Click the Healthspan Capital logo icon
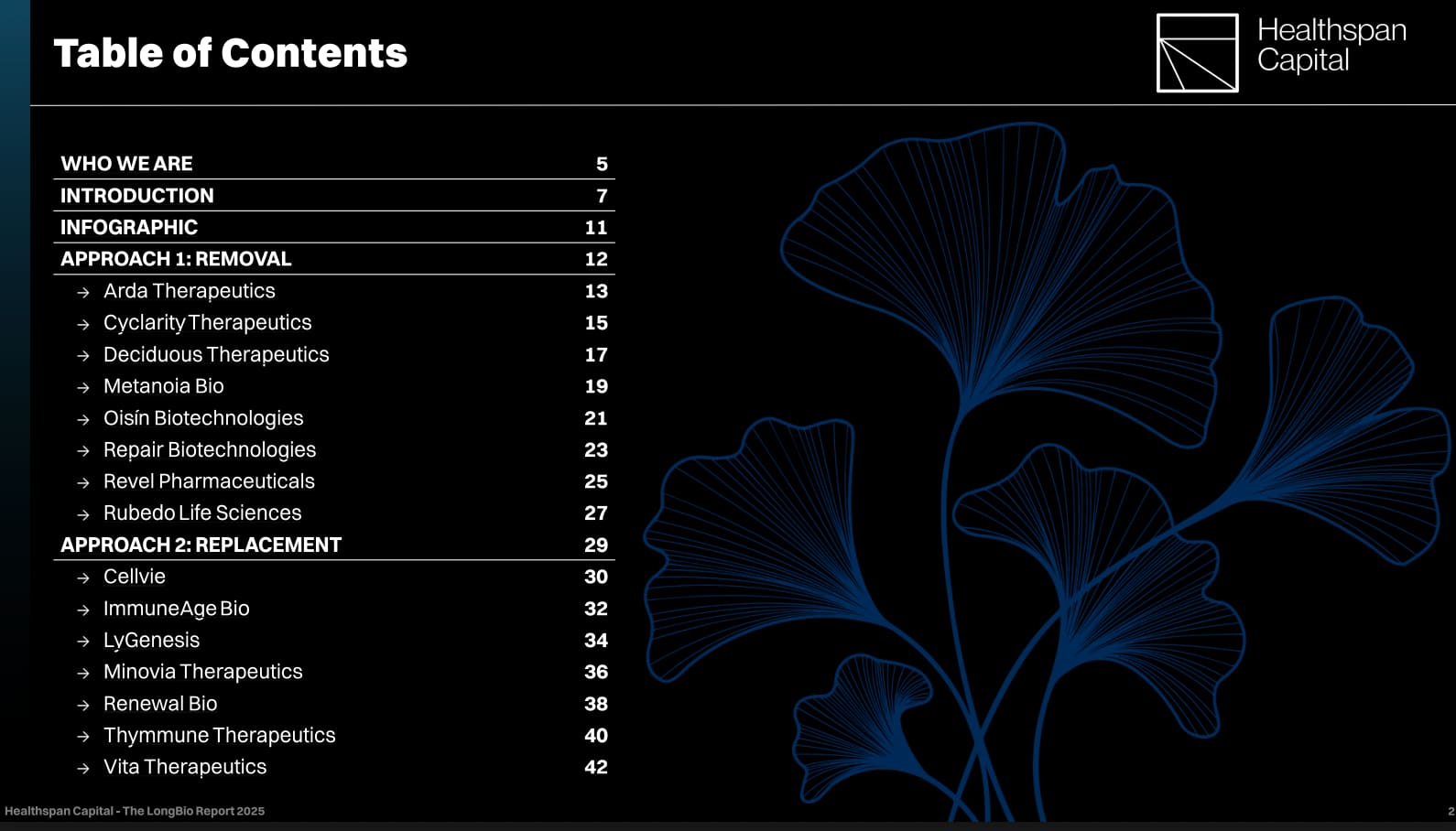 pos(1197,53)
